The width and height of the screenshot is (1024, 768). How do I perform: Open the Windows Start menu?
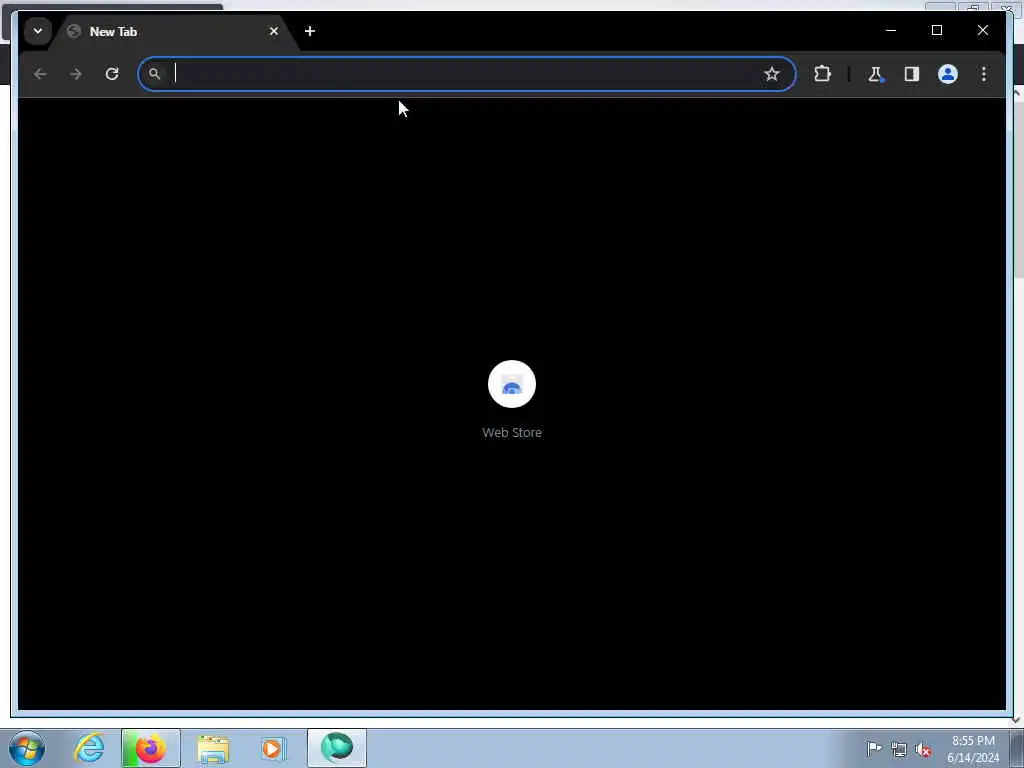click(27, 748)
